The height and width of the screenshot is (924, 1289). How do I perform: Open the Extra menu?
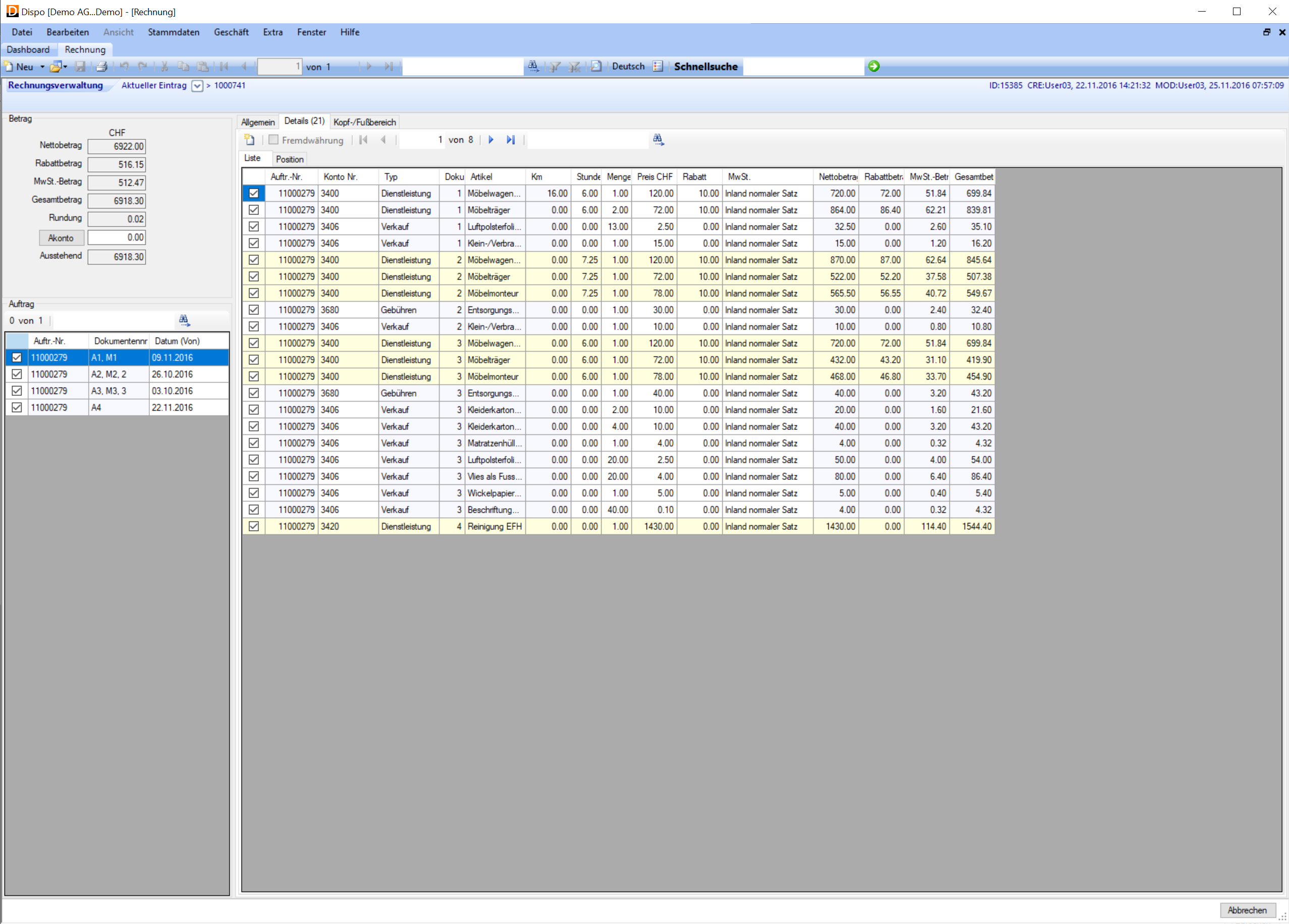[x=273, y=32]
